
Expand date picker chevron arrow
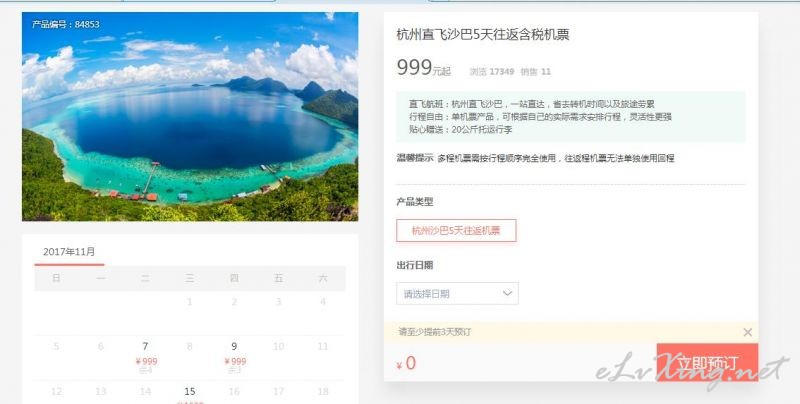pyautogui.click(x=507, y=293)
